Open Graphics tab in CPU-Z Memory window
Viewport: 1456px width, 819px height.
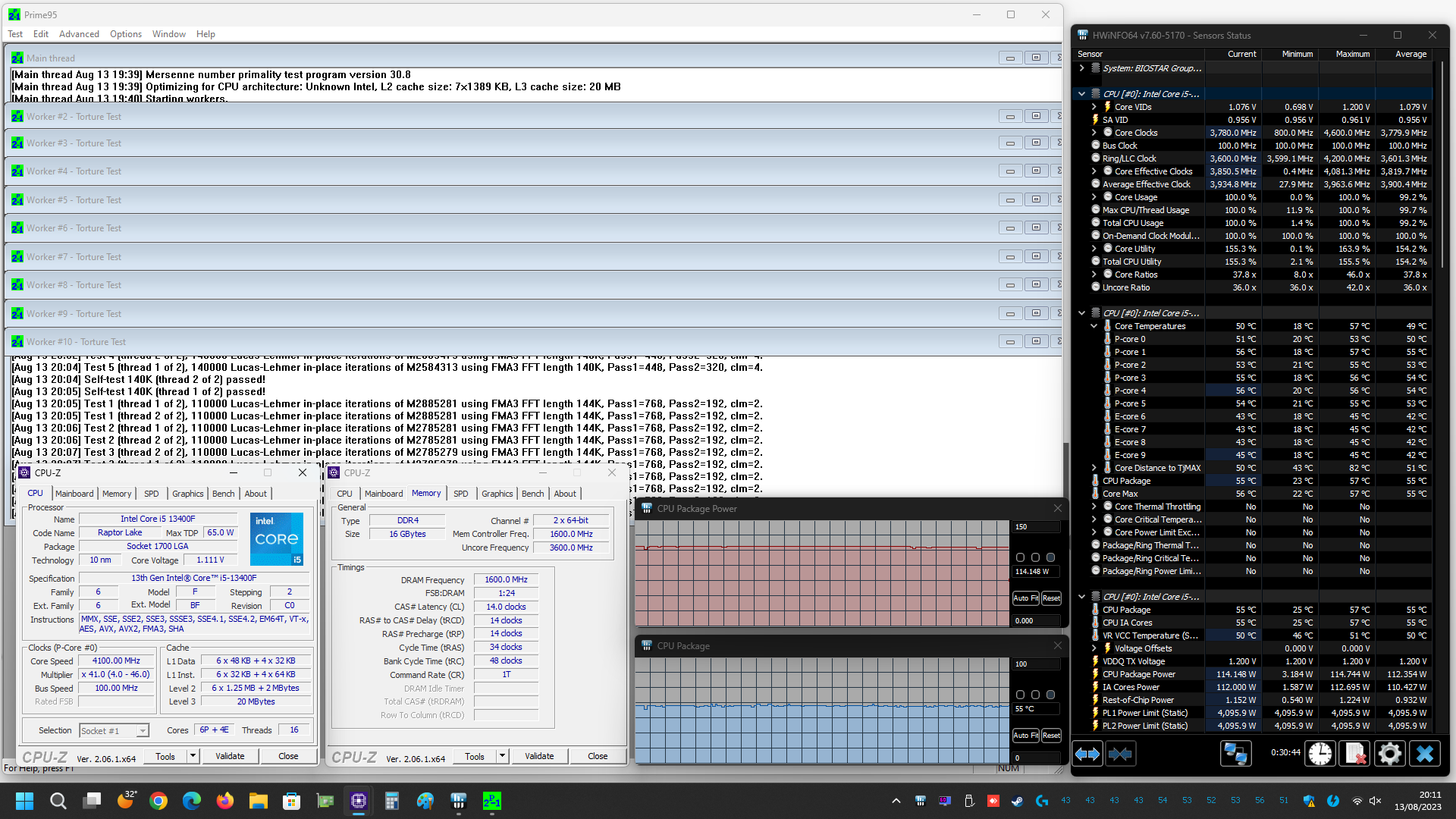[497, 494]
